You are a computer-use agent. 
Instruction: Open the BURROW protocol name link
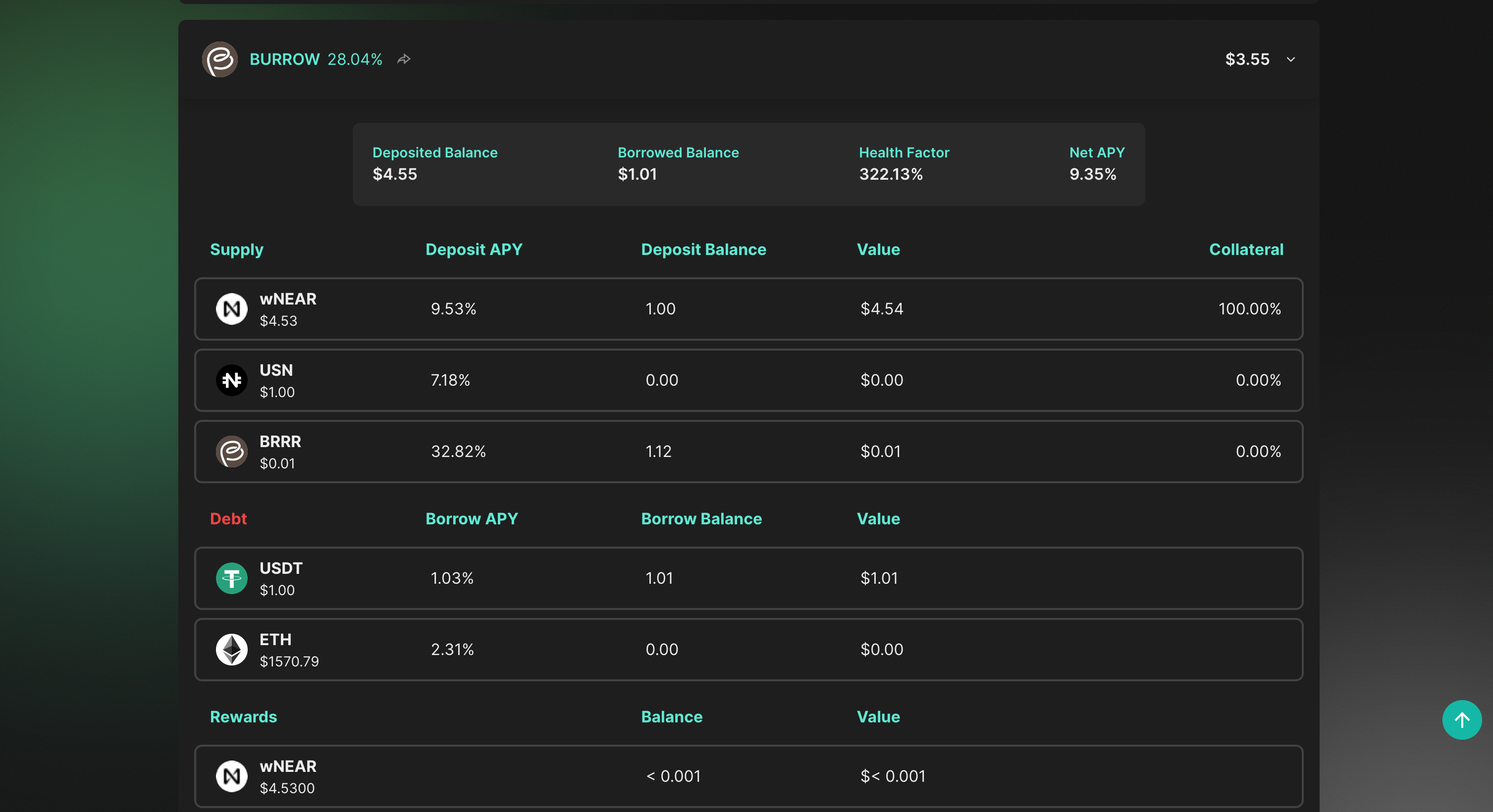pyautogui.click(x=284, y=59)
